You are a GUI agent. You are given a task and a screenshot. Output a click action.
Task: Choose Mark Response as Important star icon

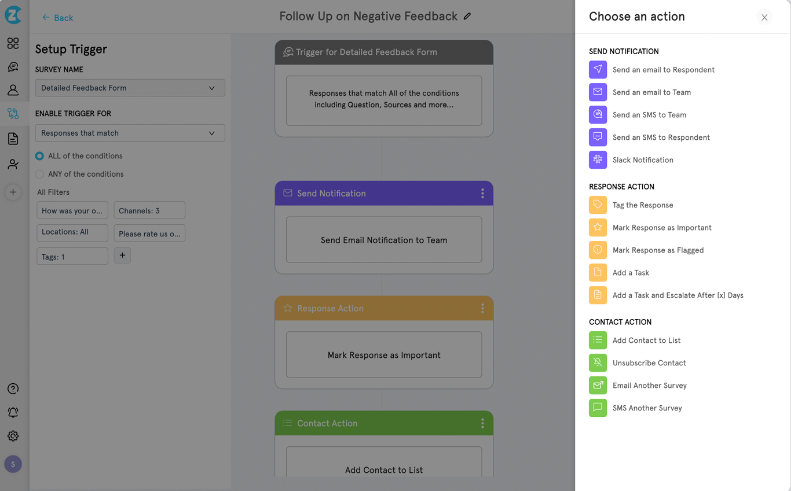[x=598, y=227]
